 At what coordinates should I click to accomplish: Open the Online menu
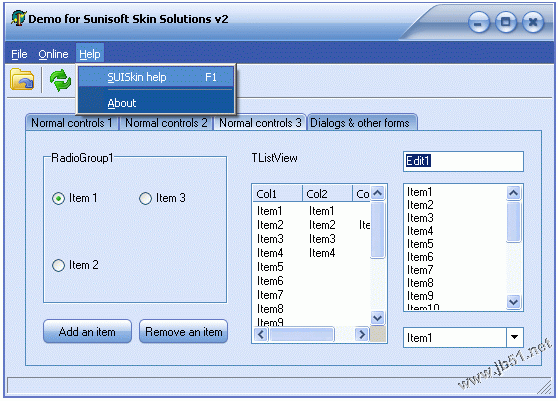[53, 54]
